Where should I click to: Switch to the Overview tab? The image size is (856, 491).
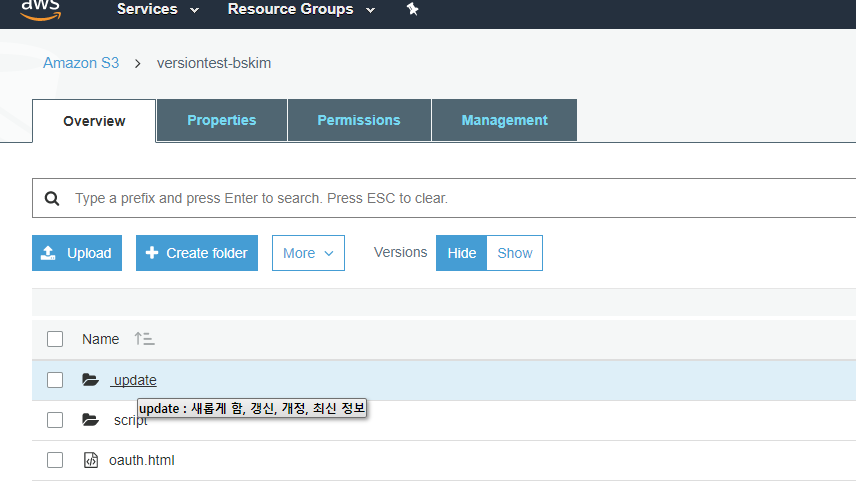tap(94, 121)
